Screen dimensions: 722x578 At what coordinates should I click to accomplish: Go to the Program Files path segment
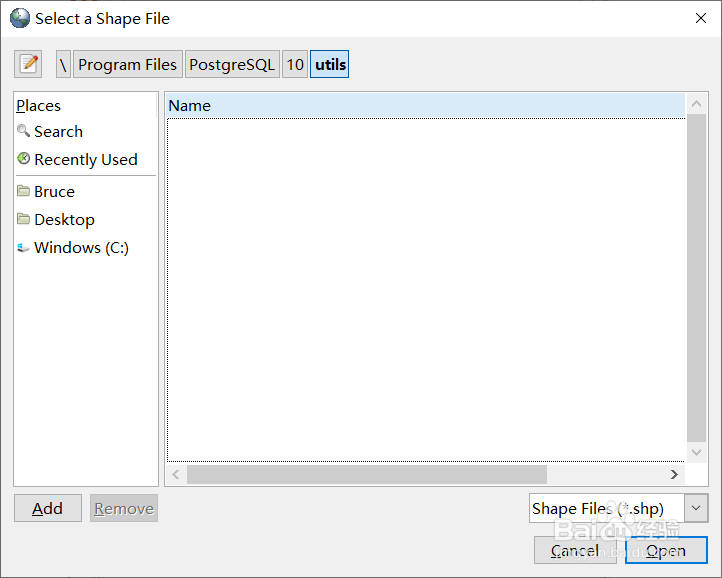tap(127, 64)
